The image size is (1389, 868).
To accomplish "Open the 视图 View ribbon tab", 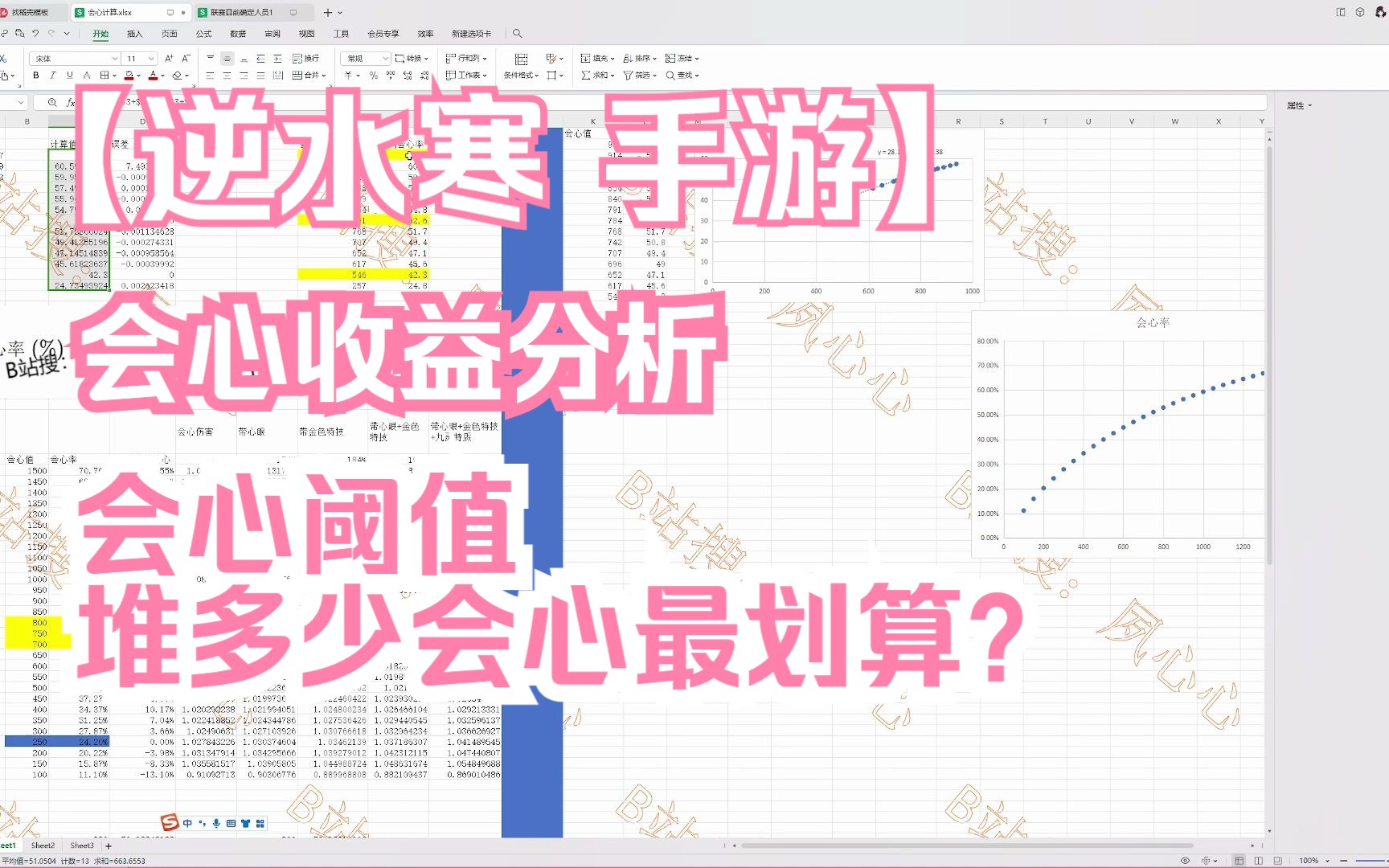I will pos(307,34).
